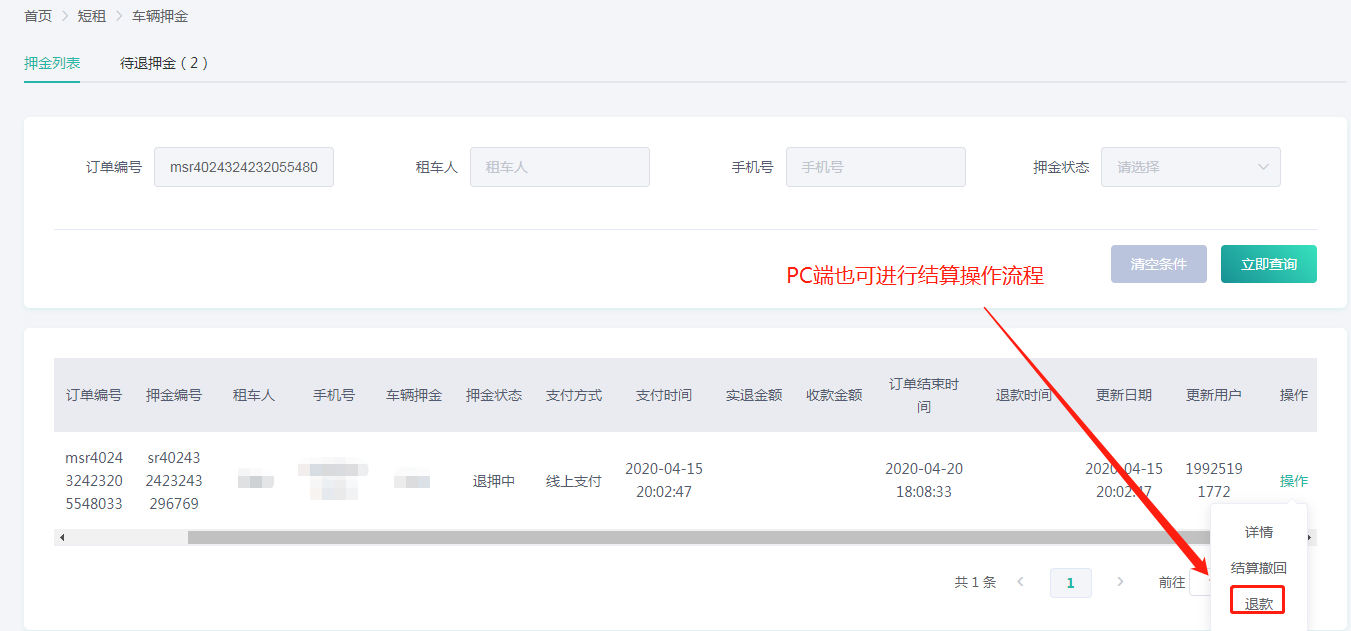
Task: Switch to the 押金列表 tab
Action: (x=52, y=63)
